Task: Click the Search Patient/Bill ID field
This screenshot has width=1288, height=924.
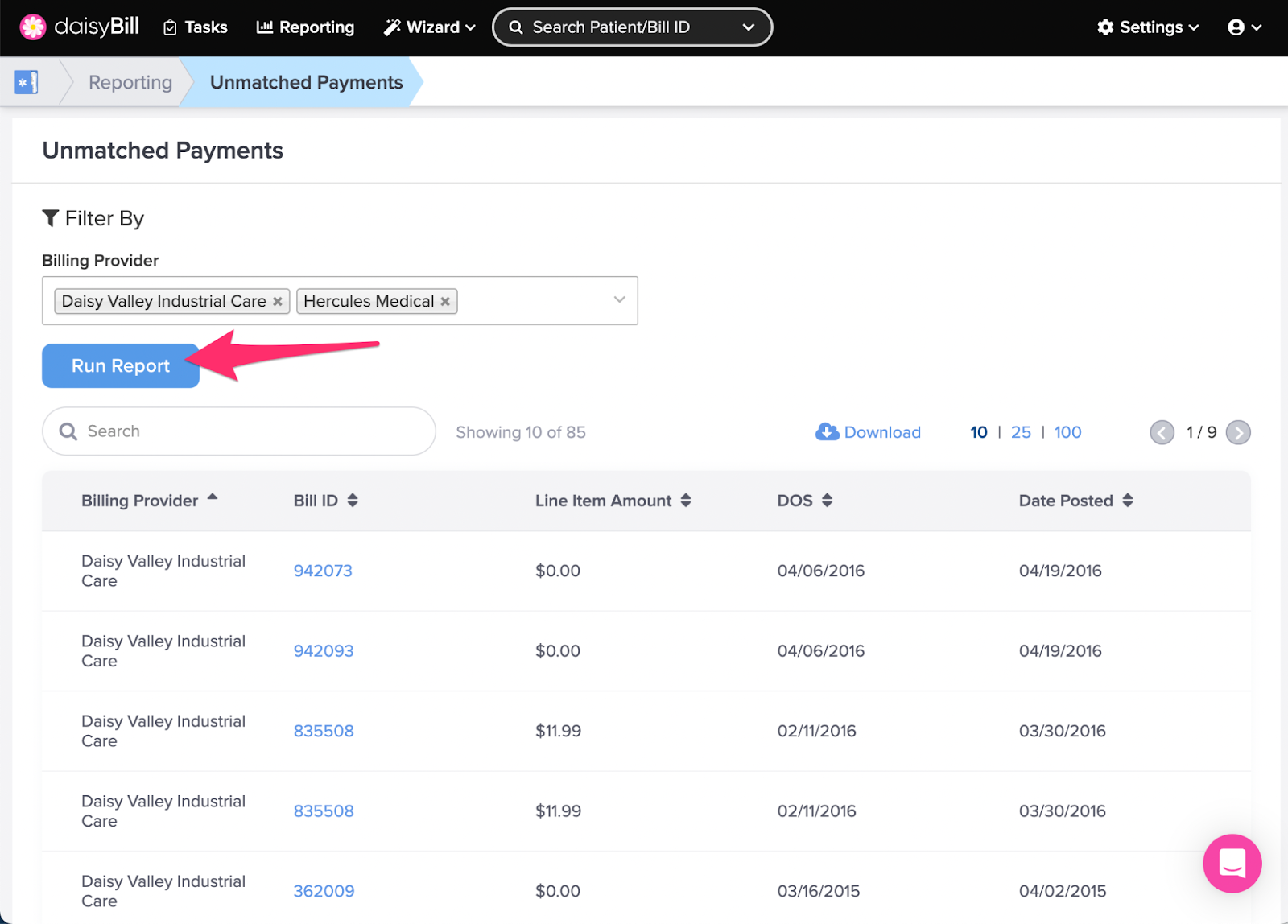Action: [632, 27]
